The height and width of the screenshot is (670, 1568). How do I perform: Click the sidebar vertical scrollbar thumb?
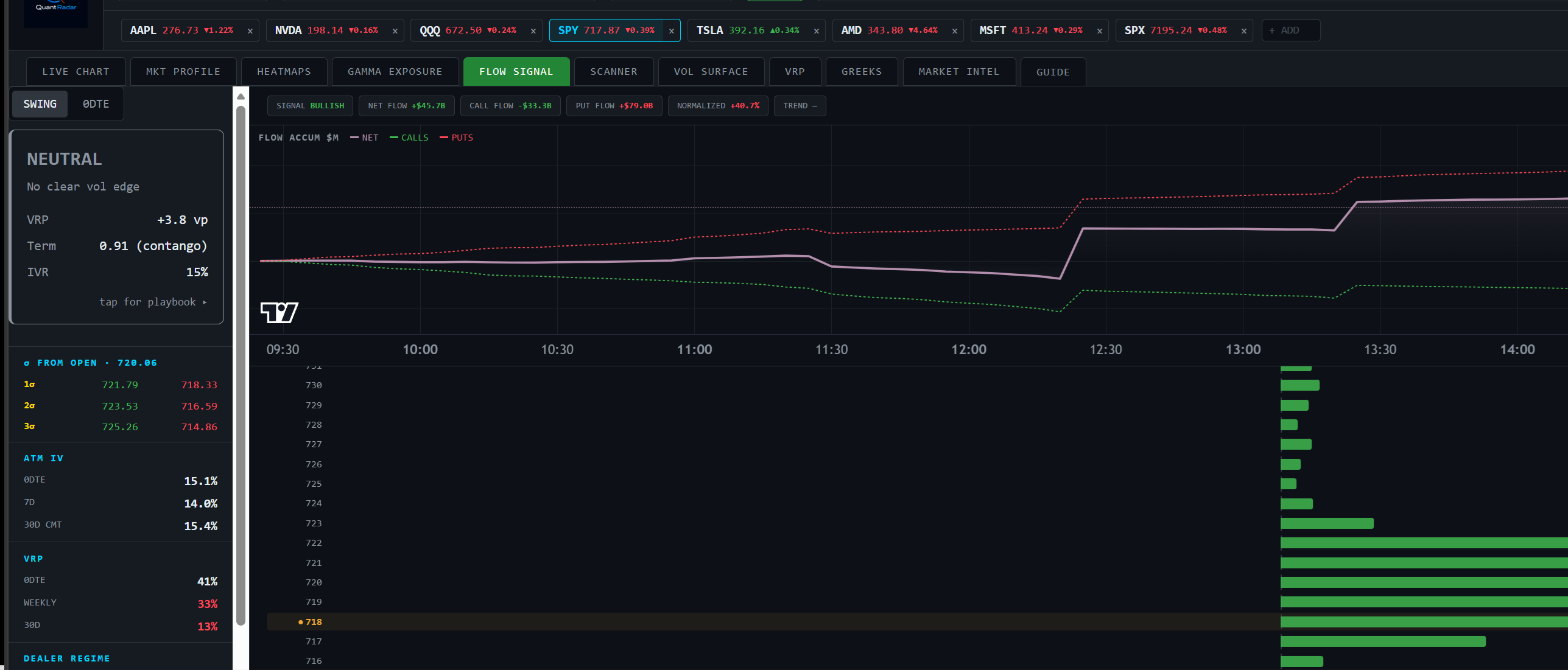[x=241, y=365]
